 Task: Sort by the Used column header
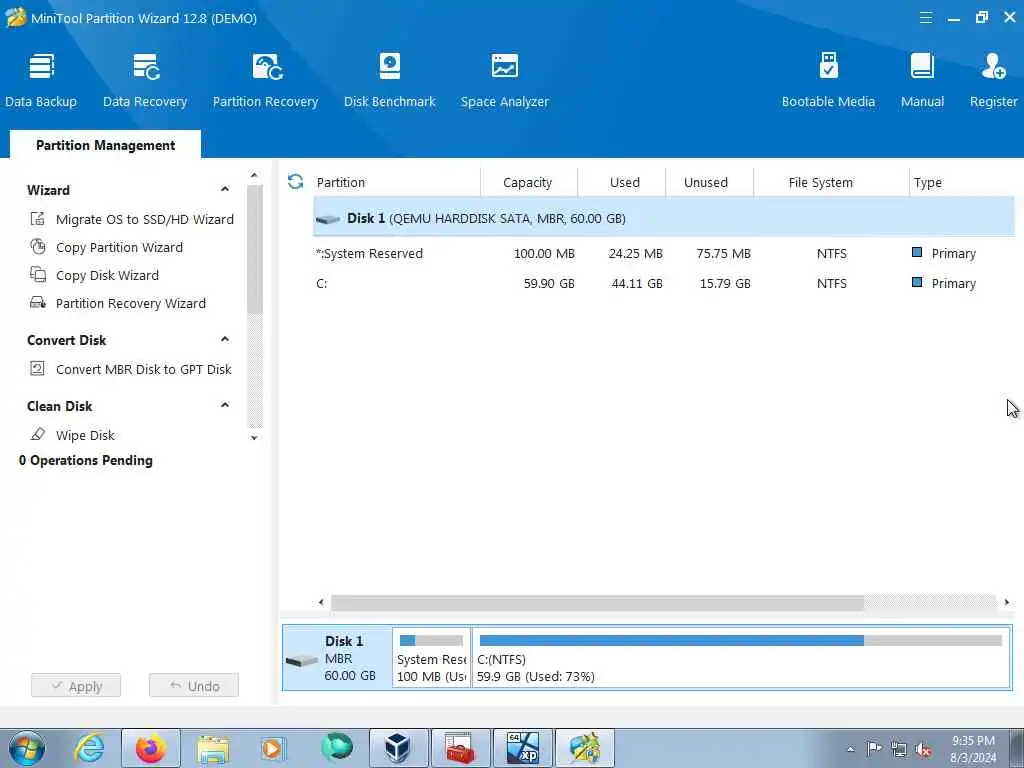click(x=622, y=182)
